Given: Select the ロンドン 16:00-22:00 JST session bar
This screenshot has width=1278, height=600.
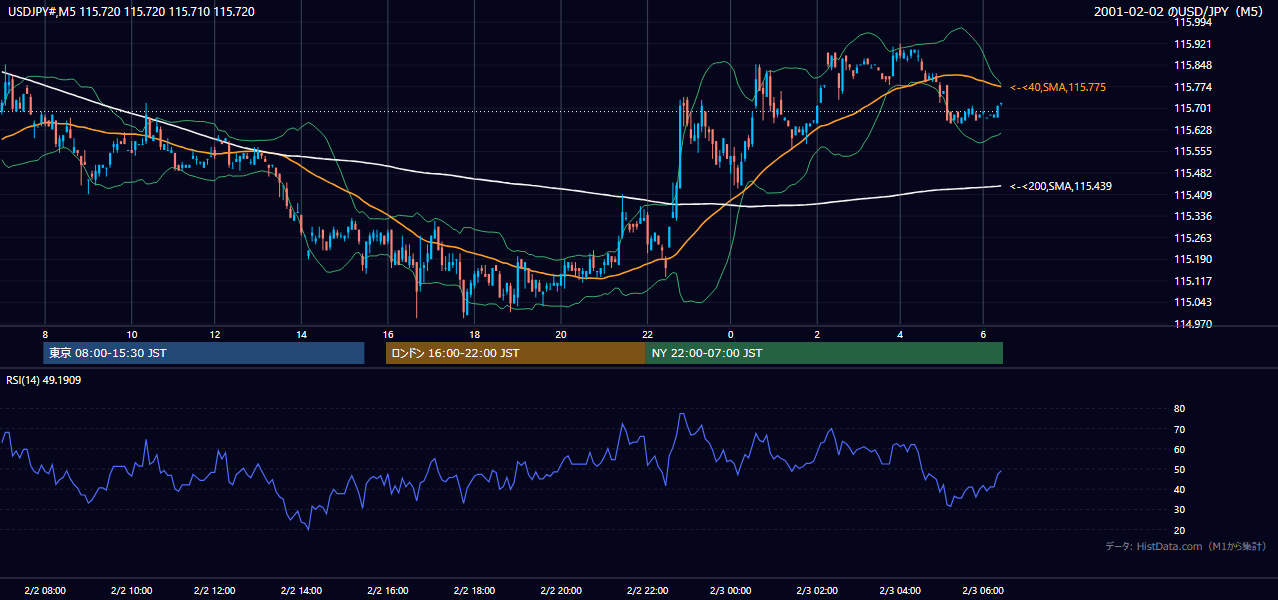Looking at the screenshot, I should 516,353.
